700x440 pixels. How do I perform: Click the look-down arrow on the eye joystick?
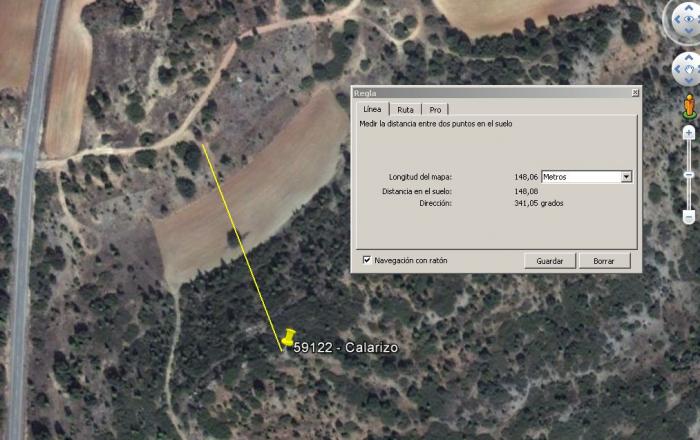tap(689, 30)
